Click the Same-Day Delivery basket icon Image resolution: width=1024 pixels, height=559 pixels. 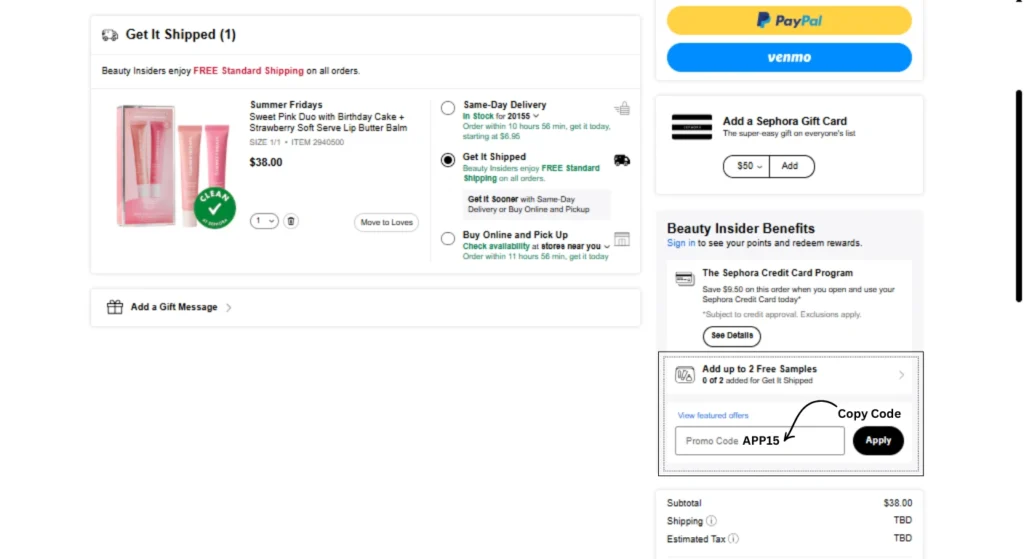point(622,108)
